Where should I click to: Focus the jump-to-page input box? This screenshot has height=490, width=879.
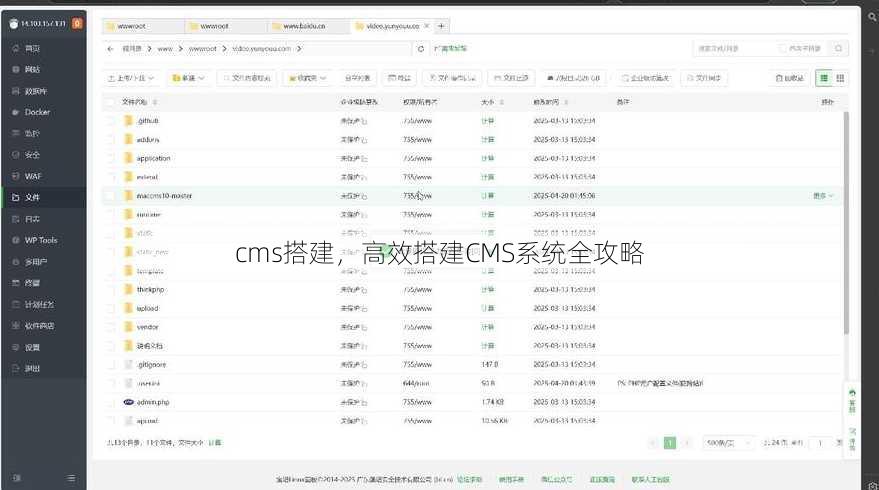pos(820,443)
